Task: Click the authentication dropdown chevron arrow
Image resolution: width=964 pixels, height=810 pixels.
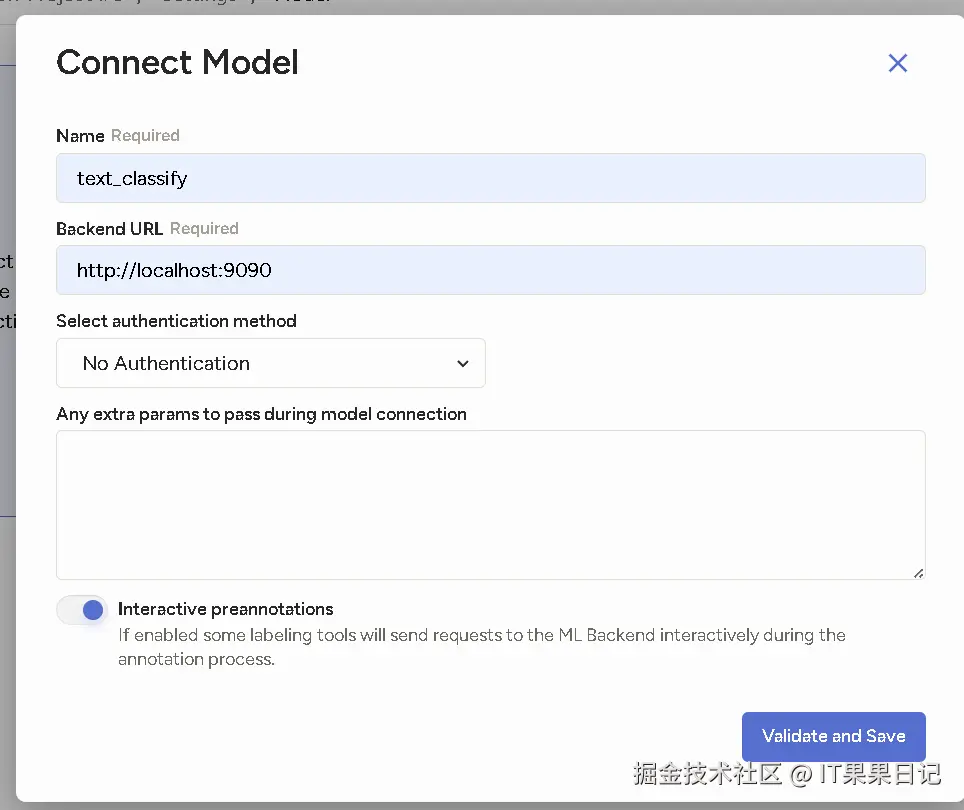Action: 462,364
